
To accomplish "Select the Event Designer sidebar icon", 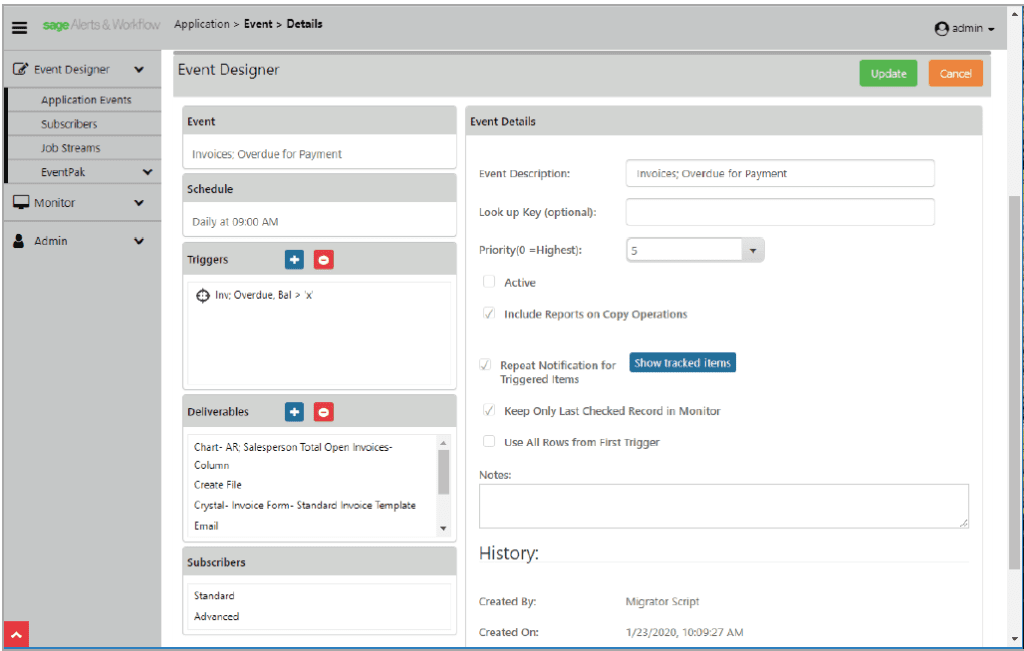I will coord(20,68).
